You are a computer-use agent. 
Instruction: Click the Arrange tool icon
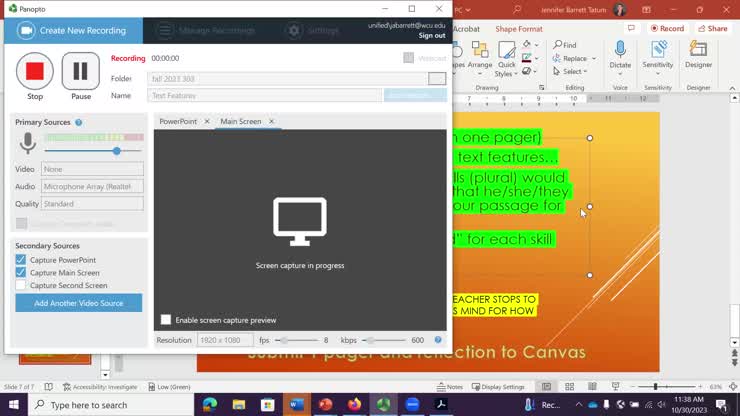[x=480, y=52]
